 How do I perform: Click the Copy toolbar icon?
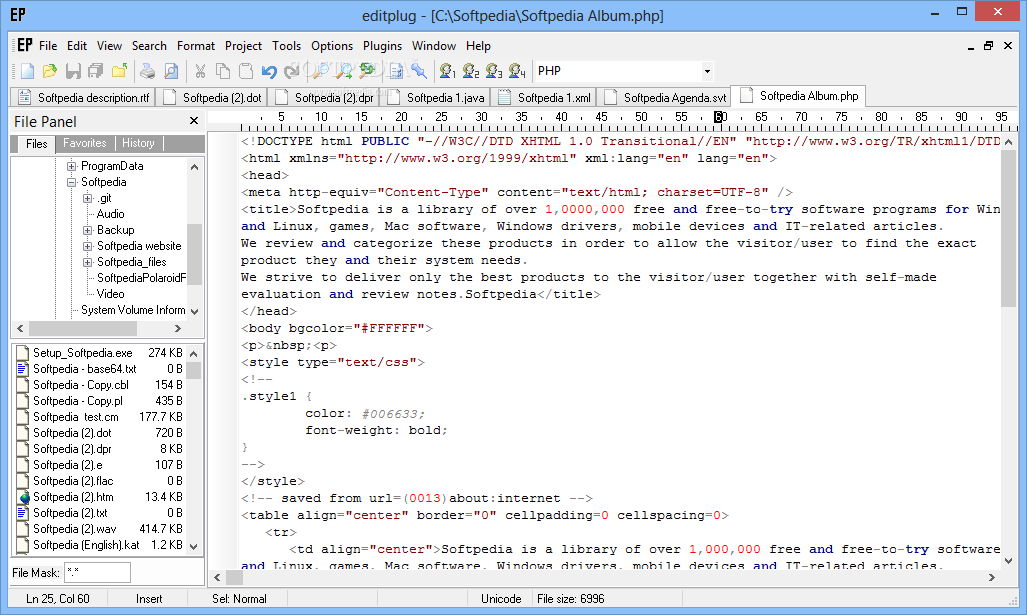pos(223,71)
